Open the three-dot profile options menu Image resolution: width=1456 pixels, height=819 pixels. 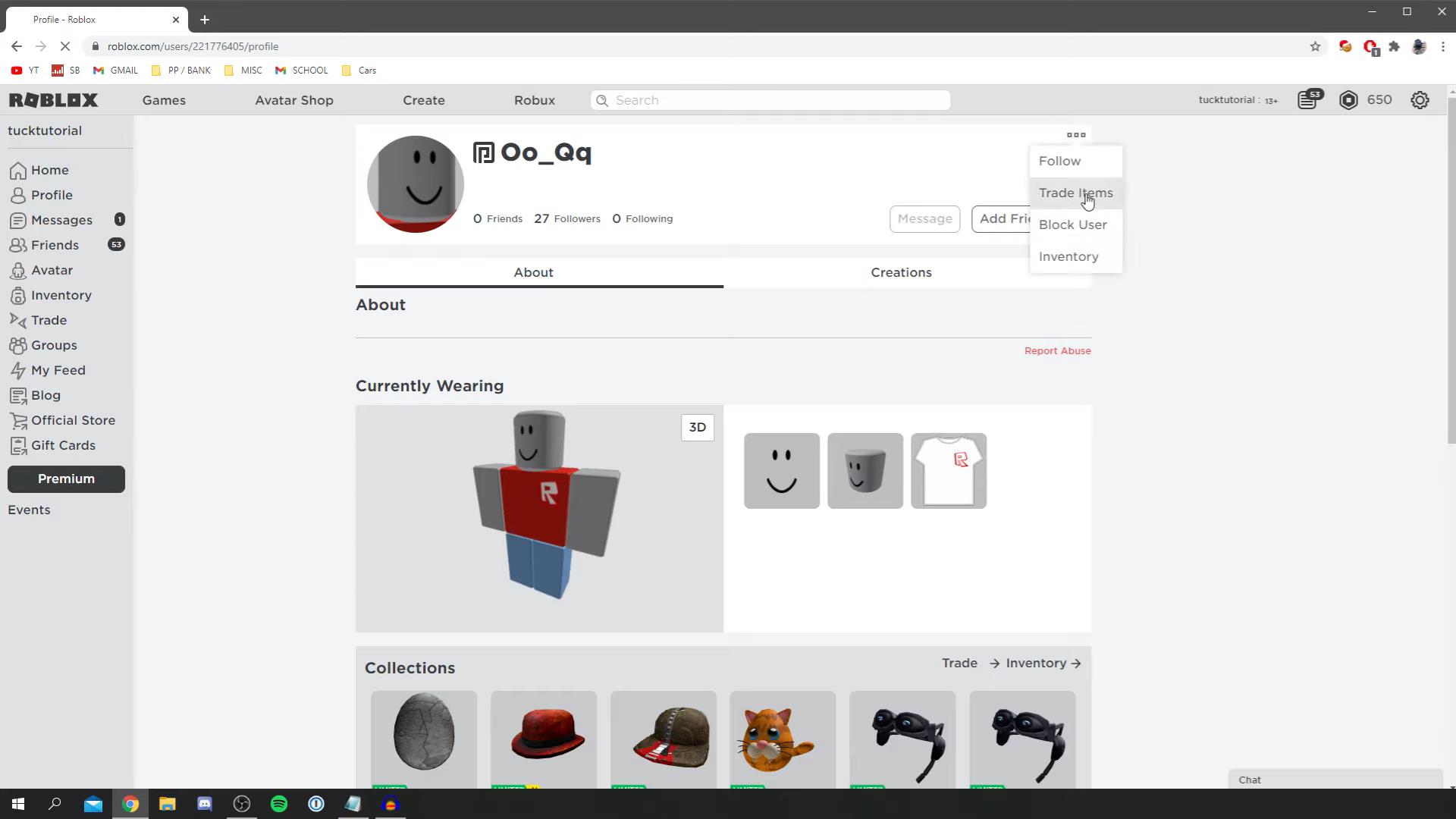(1076, 135)
